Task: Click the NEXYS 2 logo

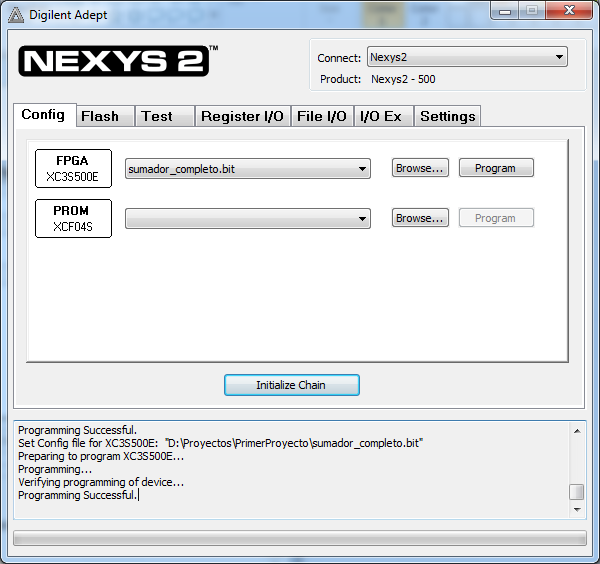Action: [114, 61]
